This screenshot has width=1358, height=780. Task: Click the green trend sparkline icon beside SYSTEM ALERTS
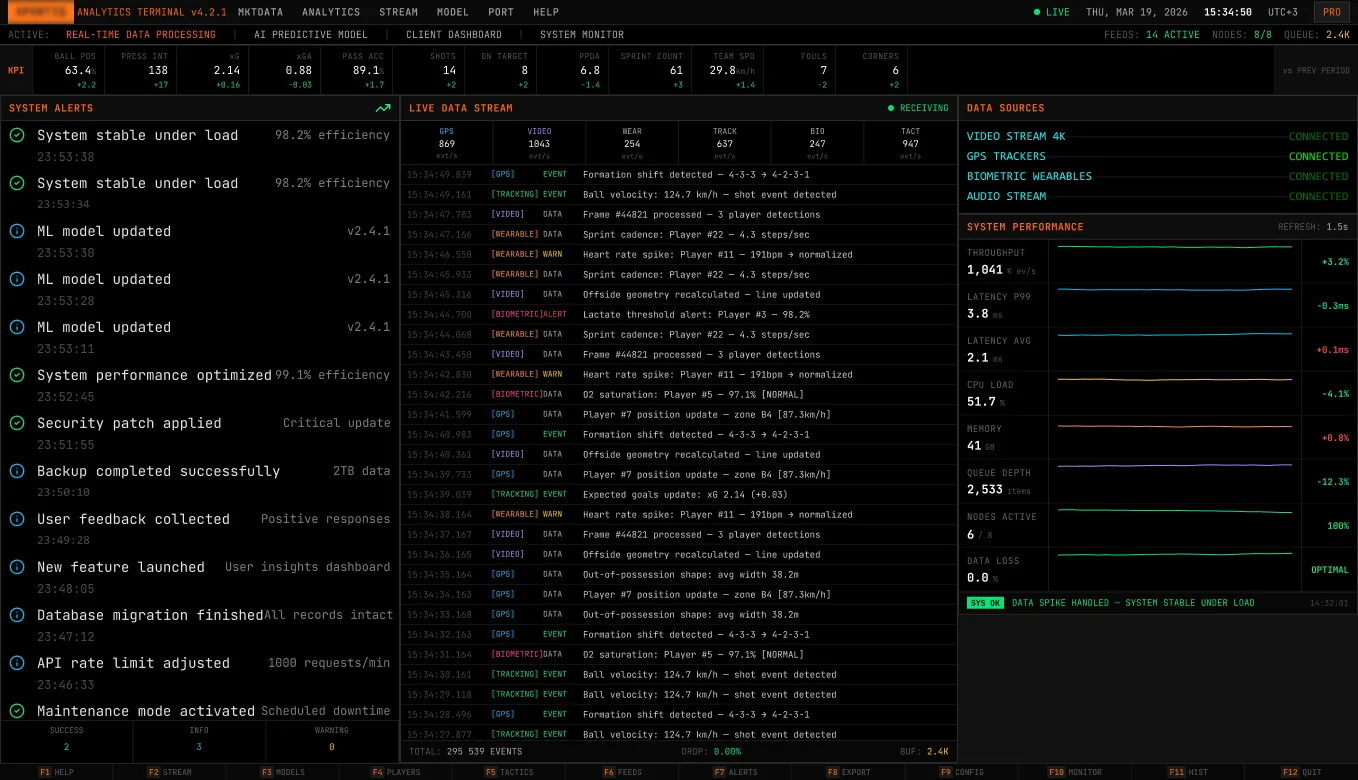(x=383, y=108)
